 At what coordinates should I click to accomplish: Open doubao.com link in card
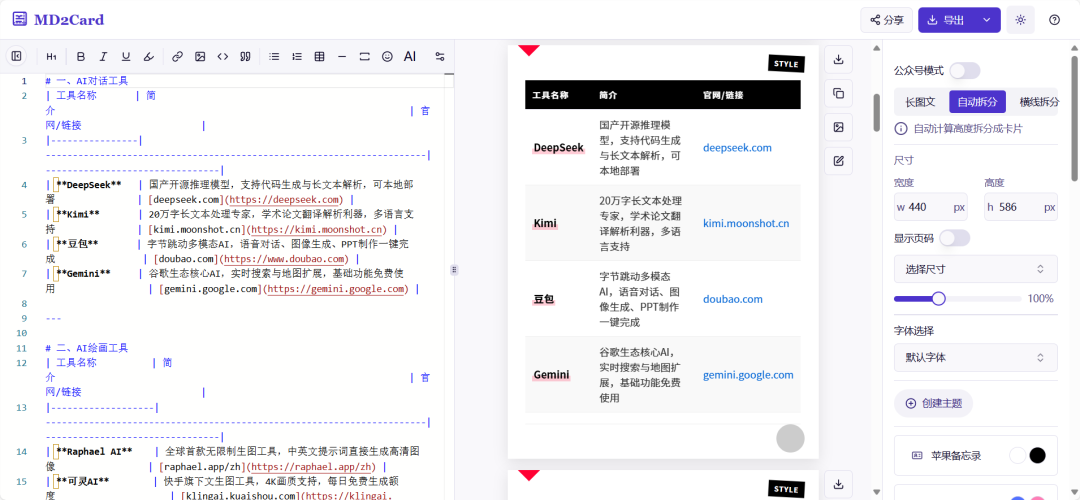point(733,299)
